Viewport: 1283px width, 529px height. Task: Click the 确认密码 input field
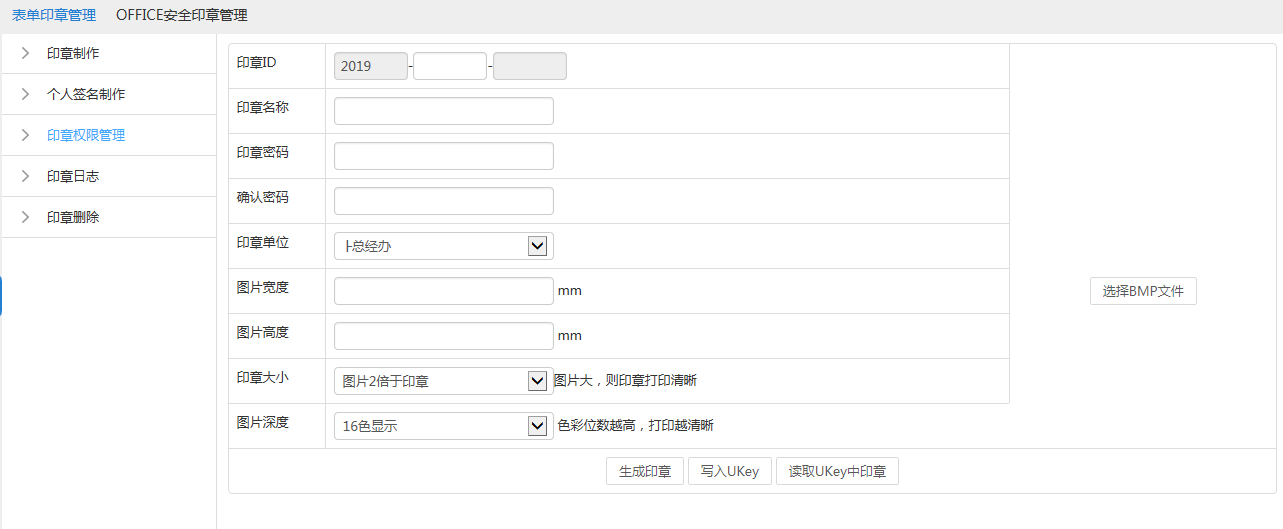tap(443, 201)
